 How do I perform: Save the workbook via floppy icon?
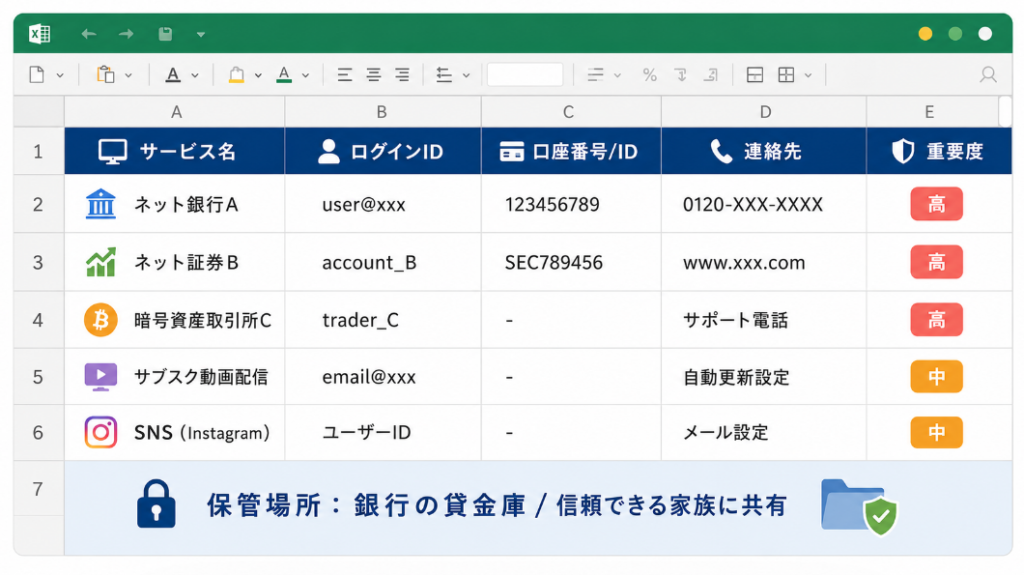[x=165, y=34]
